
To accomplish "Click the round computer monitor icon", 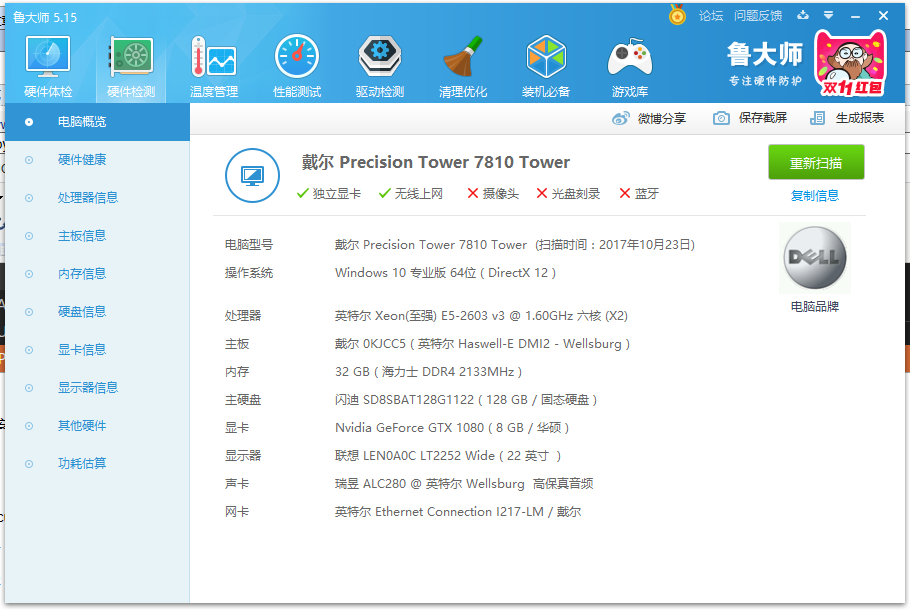I will (252, 175).
